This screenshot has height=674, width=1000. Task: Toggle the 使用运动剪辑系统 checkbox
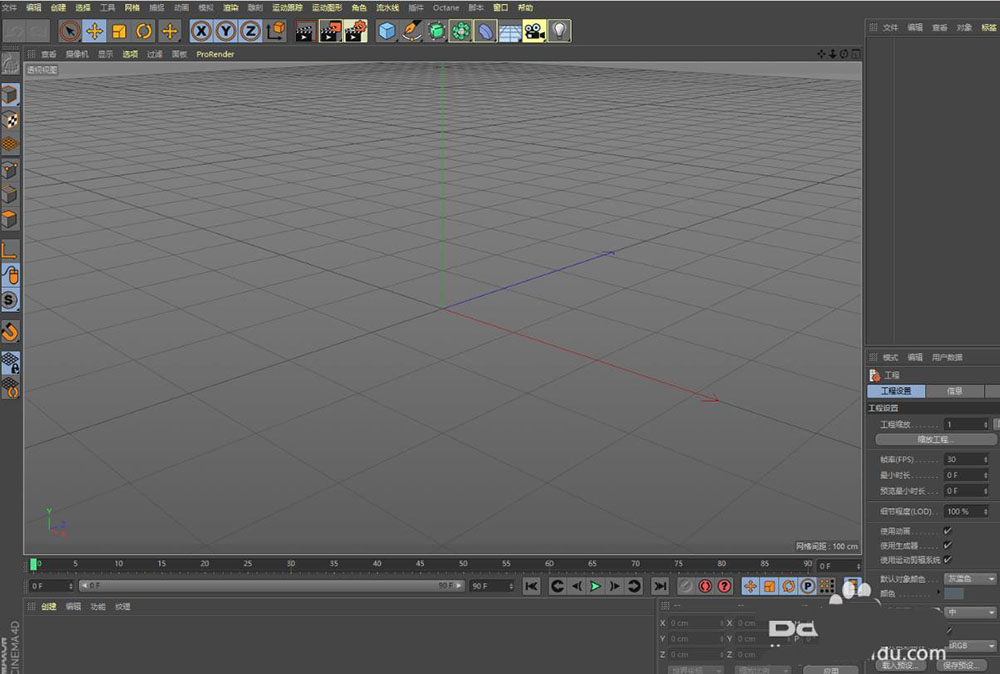948,559
